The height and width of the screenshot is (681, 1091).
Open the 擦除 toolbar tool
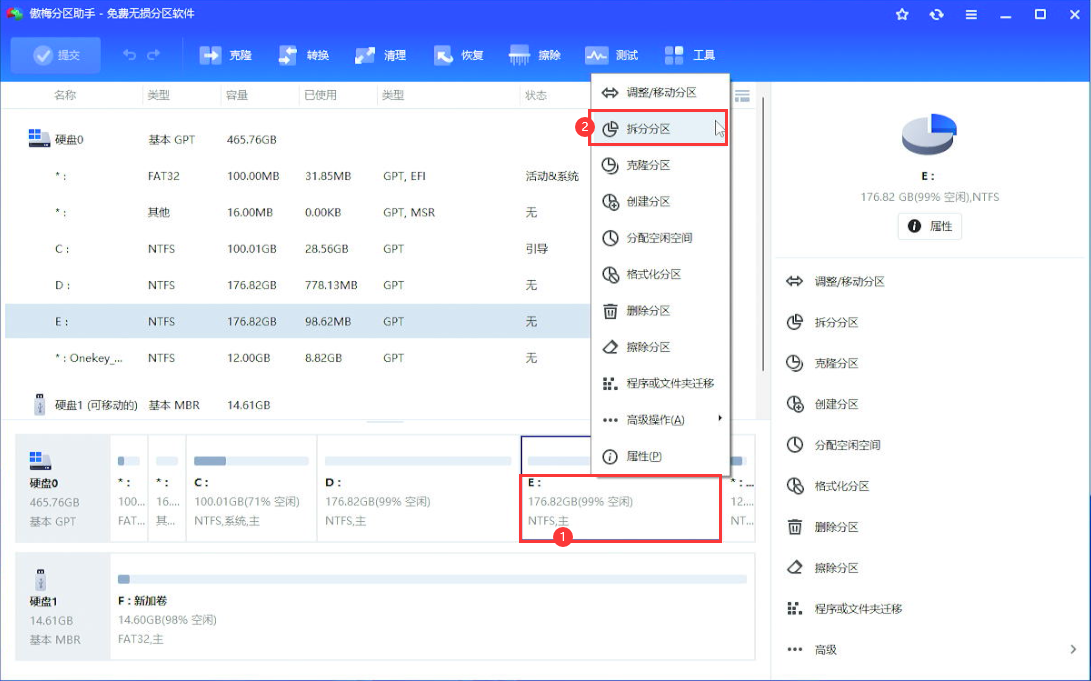[x=535, y=55]
